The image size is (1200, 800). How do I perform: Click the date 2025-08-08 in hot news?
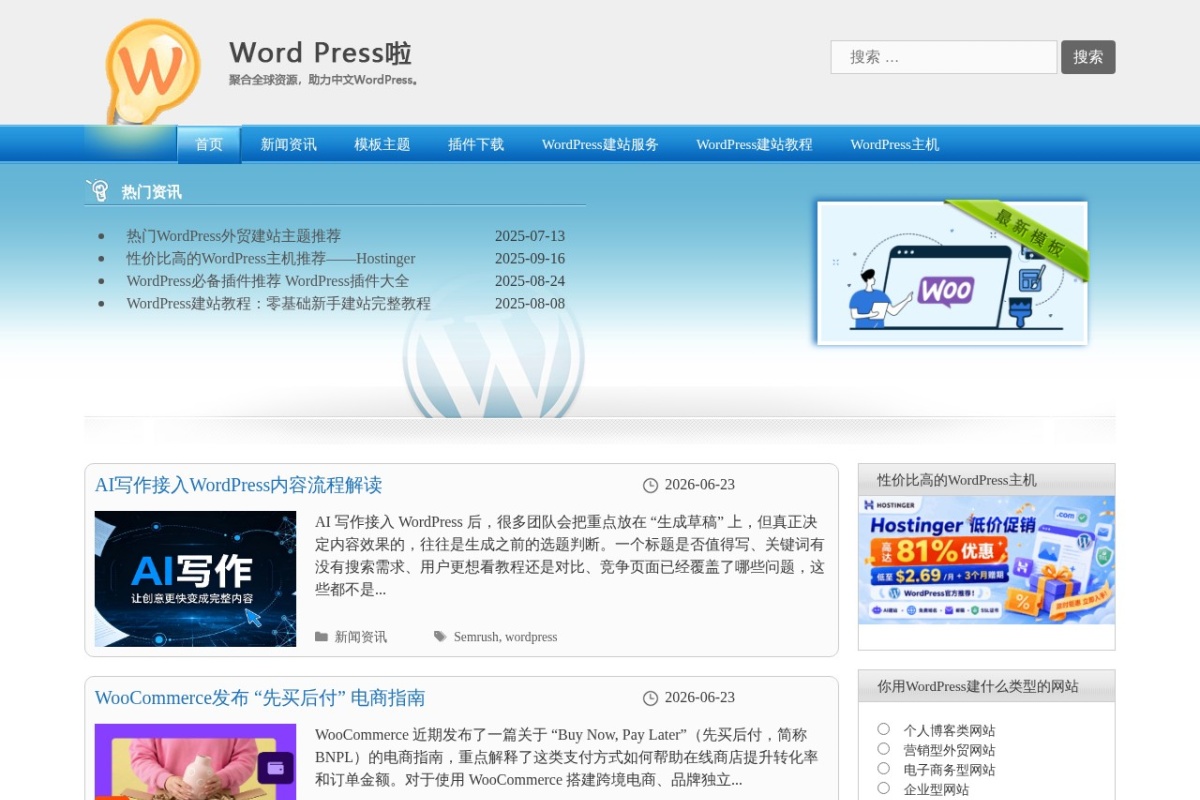530,303
